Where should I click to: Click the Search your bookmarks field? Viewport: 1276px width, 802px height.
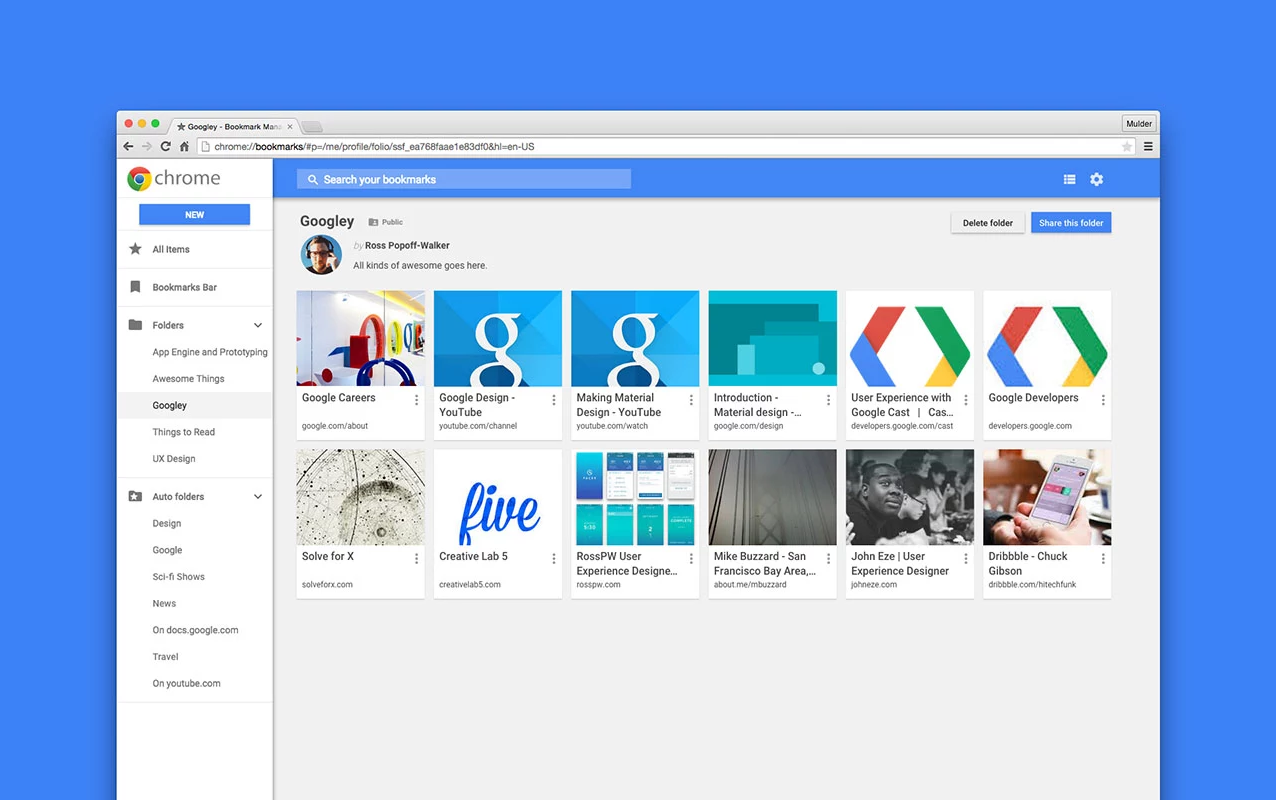(x=464, y=179)
